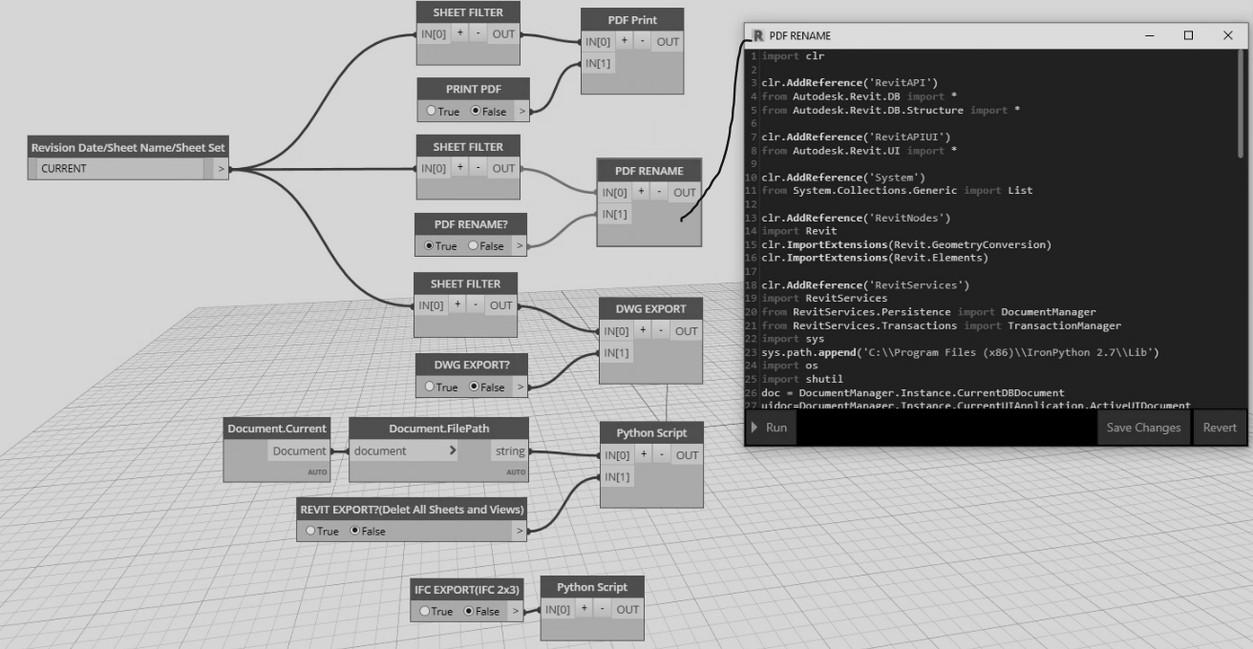
Task: Add input on PDF RENAME node with plus
Action: pyautogui.click(x=641, y=192)
